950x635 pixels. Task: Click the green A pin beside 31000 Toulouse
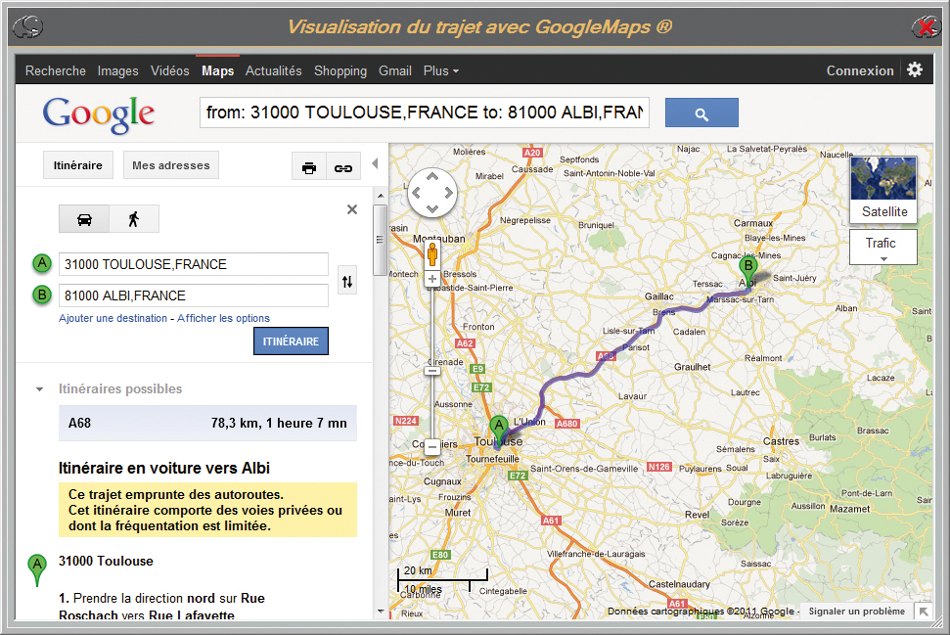click(37, 570)
